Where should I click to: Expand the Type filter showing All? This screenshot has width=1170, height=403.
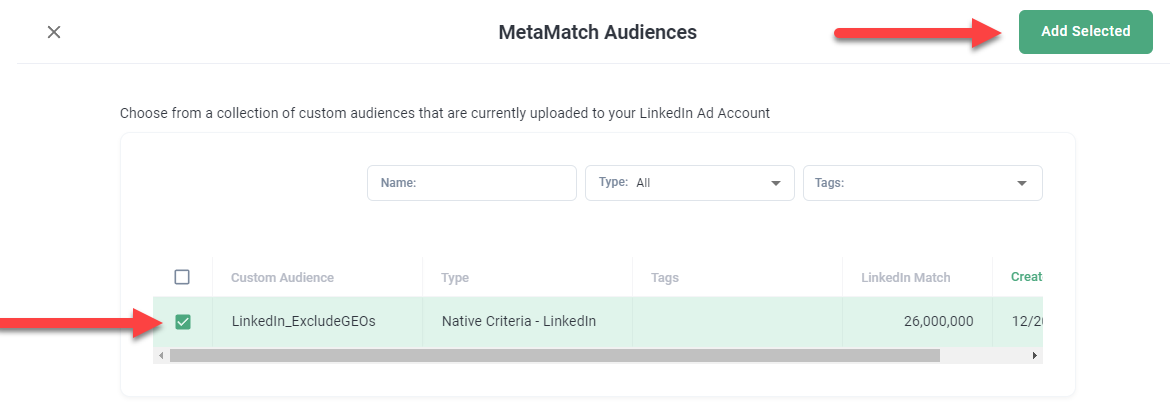(x=689, y=183)
